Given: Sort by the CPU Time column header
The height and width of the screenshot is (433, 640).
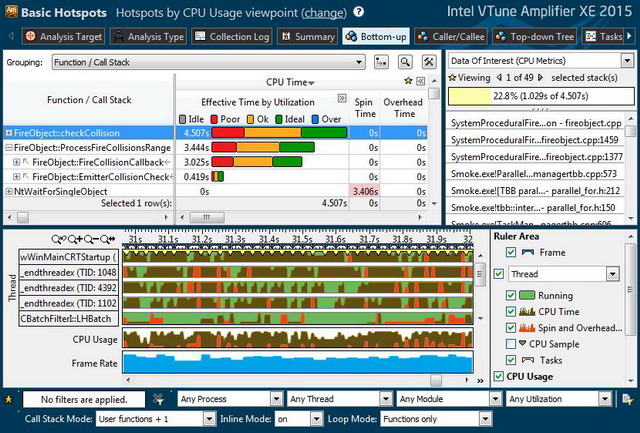Looking at the screenshot, I should tap(290, 82).
